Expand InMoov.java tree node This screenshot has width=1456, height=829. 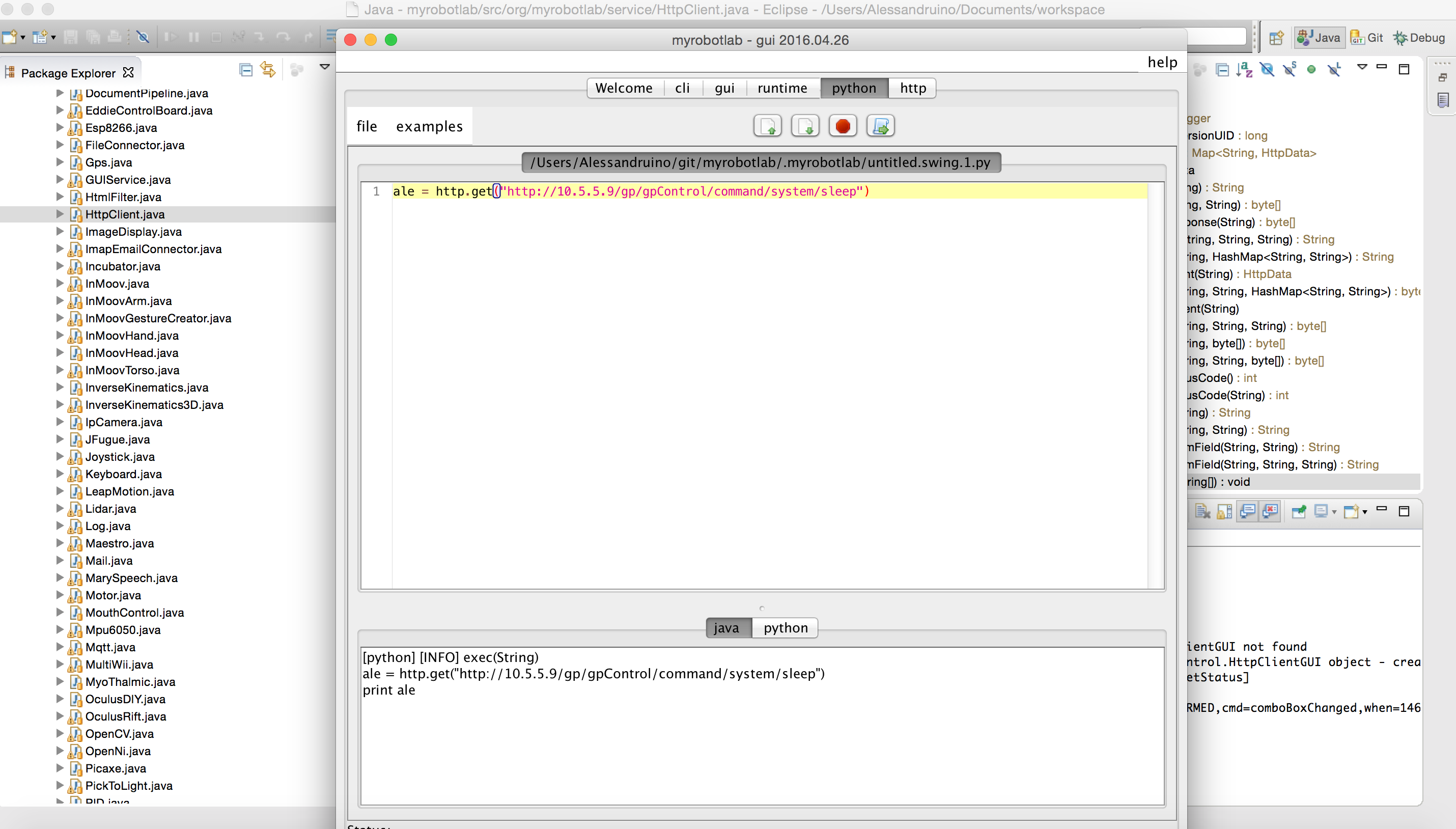[61, 283]
